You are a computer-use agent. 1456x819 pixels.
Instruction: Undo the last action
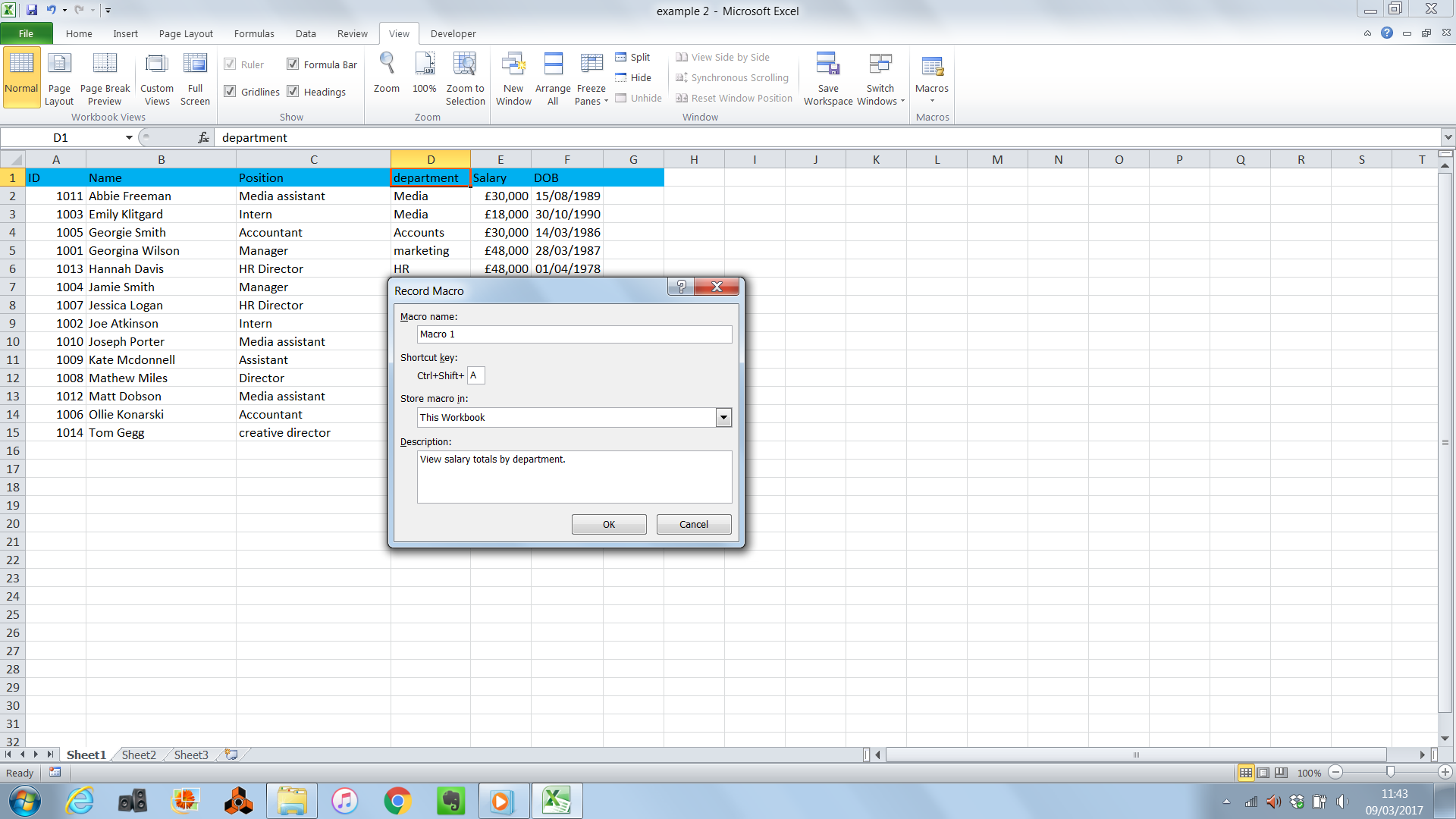(52, 10)
